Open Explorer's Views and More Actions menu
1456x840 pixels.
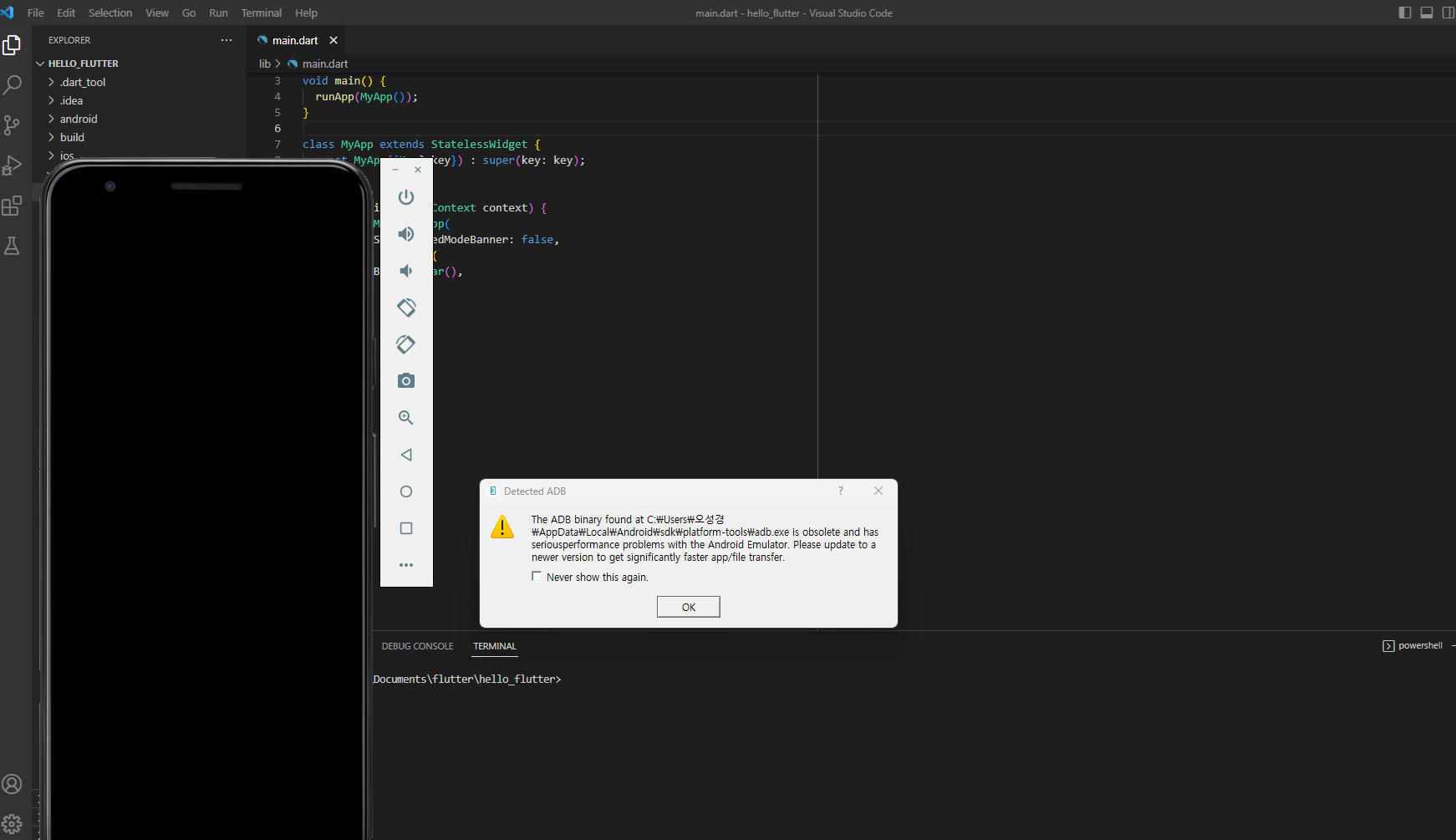[x=227, y=40]
